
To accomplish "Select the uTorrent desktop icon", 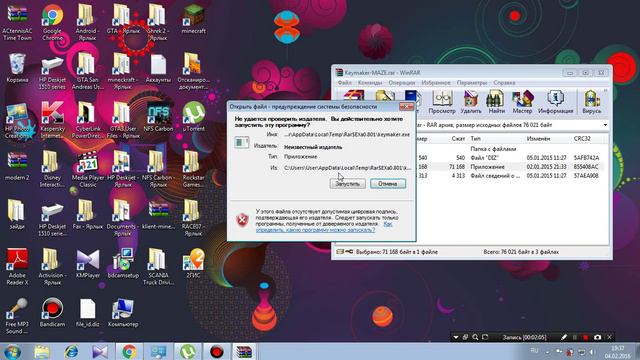I will (x=193, y=117).
